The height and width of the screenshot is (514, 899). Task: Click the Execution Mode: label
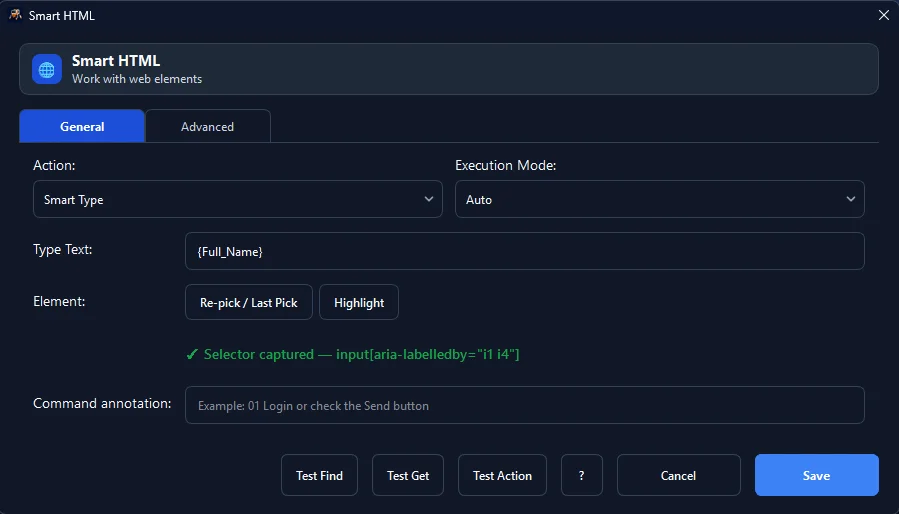click(x=506, y=165)
